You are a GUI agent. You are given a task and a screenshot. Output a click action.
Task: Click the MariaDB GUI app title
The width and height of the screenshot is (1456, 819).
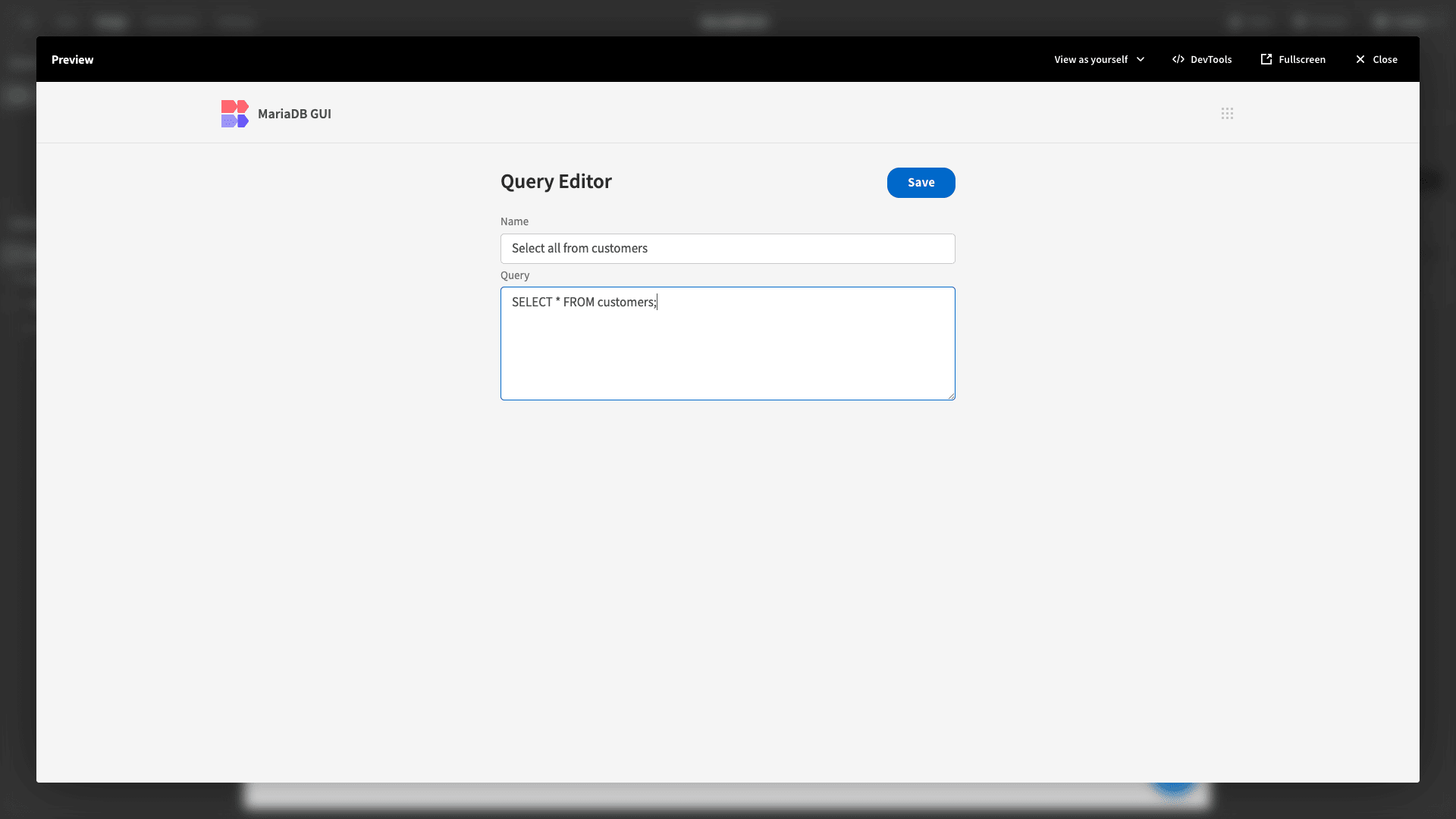pyautogui.click(x=294, y=114)
